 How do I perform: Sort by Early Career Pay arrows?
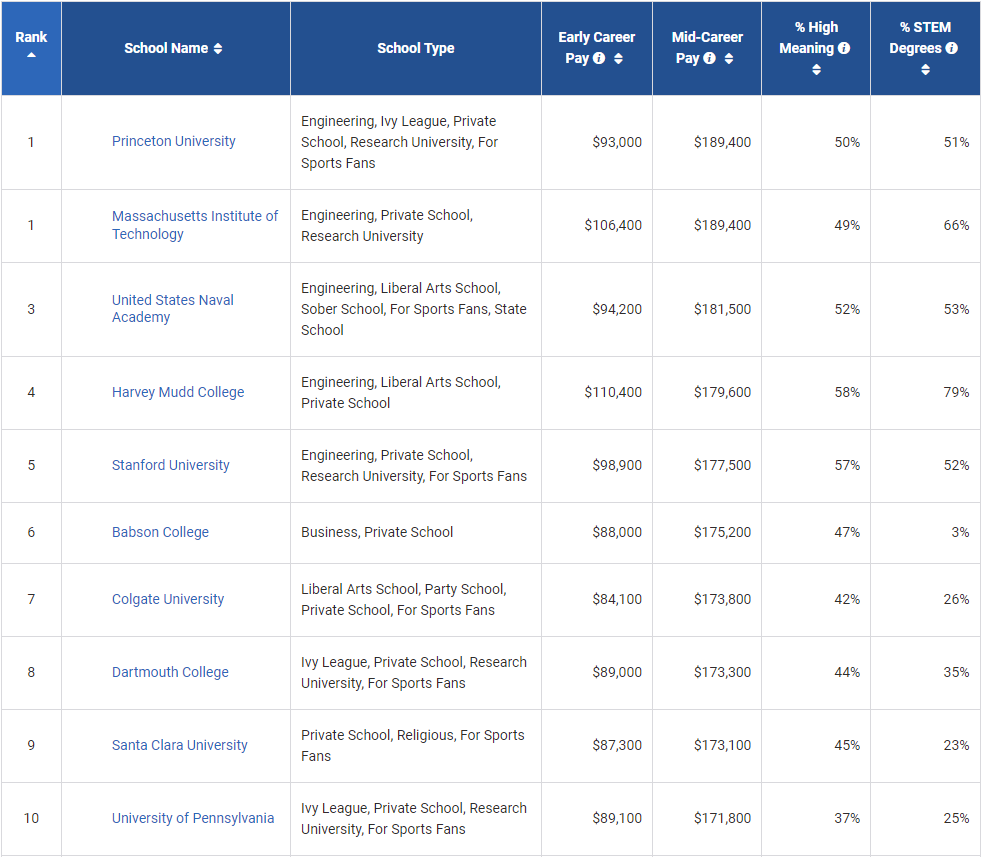[x=618, y=59]
